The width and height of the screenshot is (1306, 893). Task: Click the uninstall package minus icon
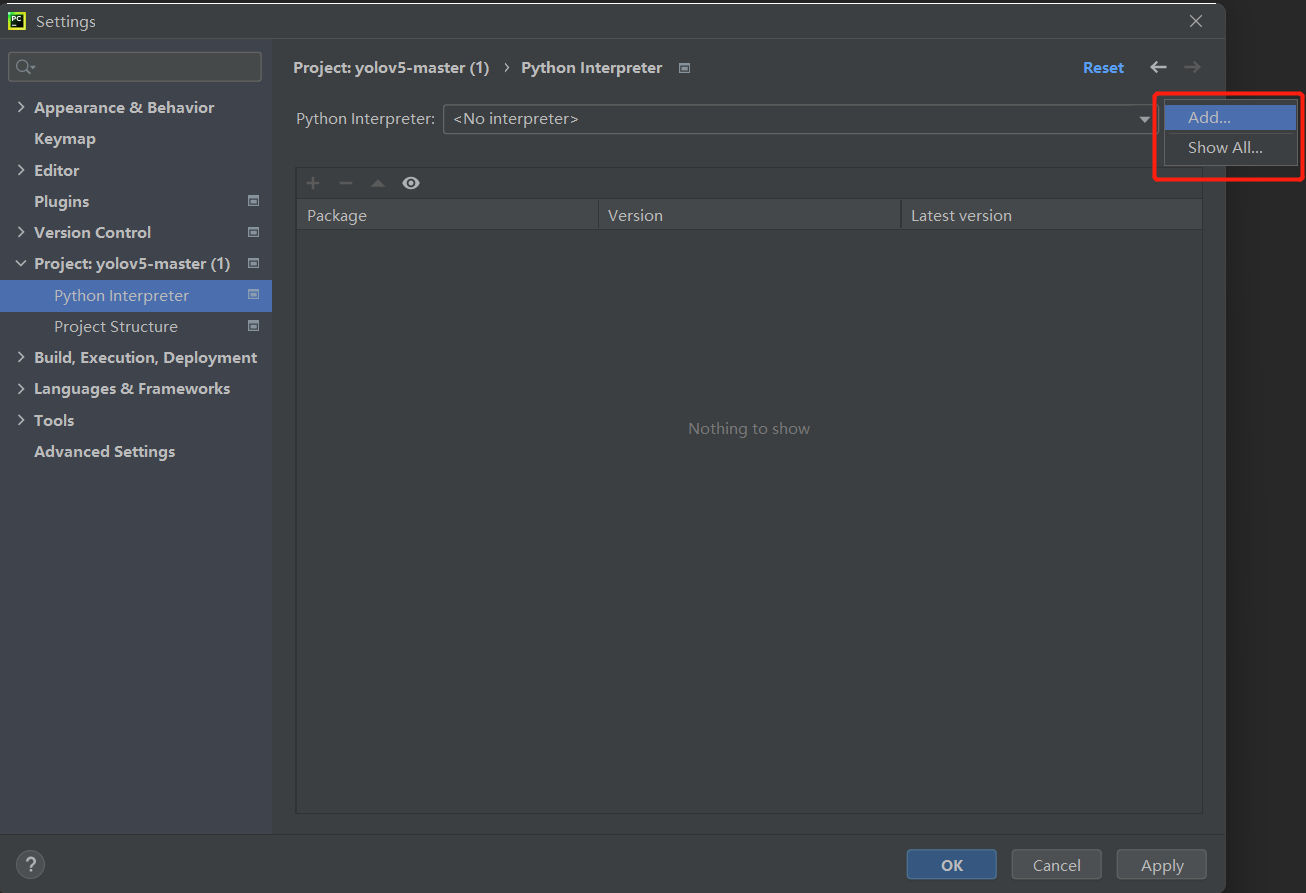346,183
